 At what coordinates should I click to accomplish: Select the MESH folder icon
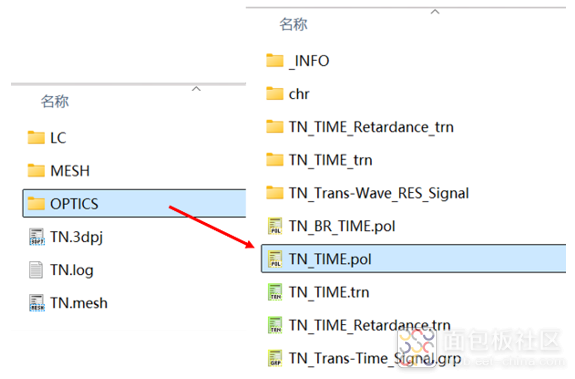36,171
